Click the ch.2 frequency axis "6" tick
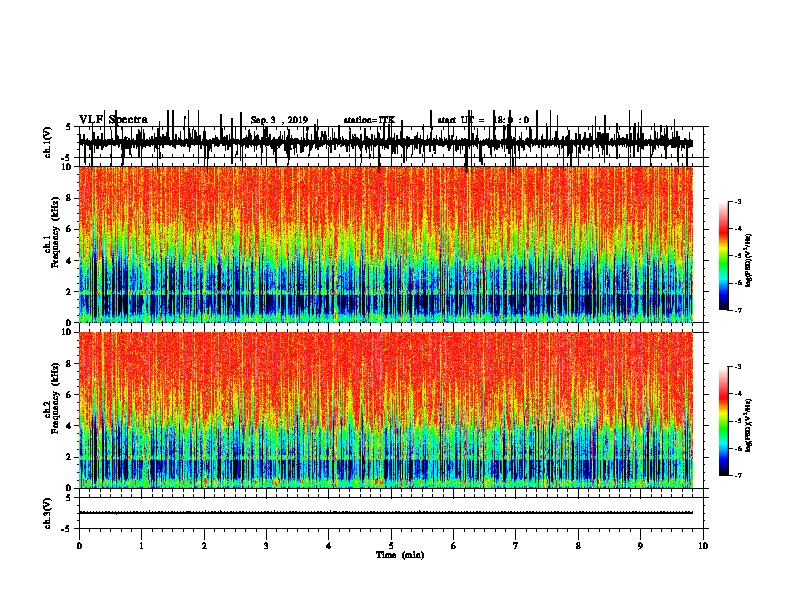This screenshot has width=792, height=612. (x=70, y=395)
